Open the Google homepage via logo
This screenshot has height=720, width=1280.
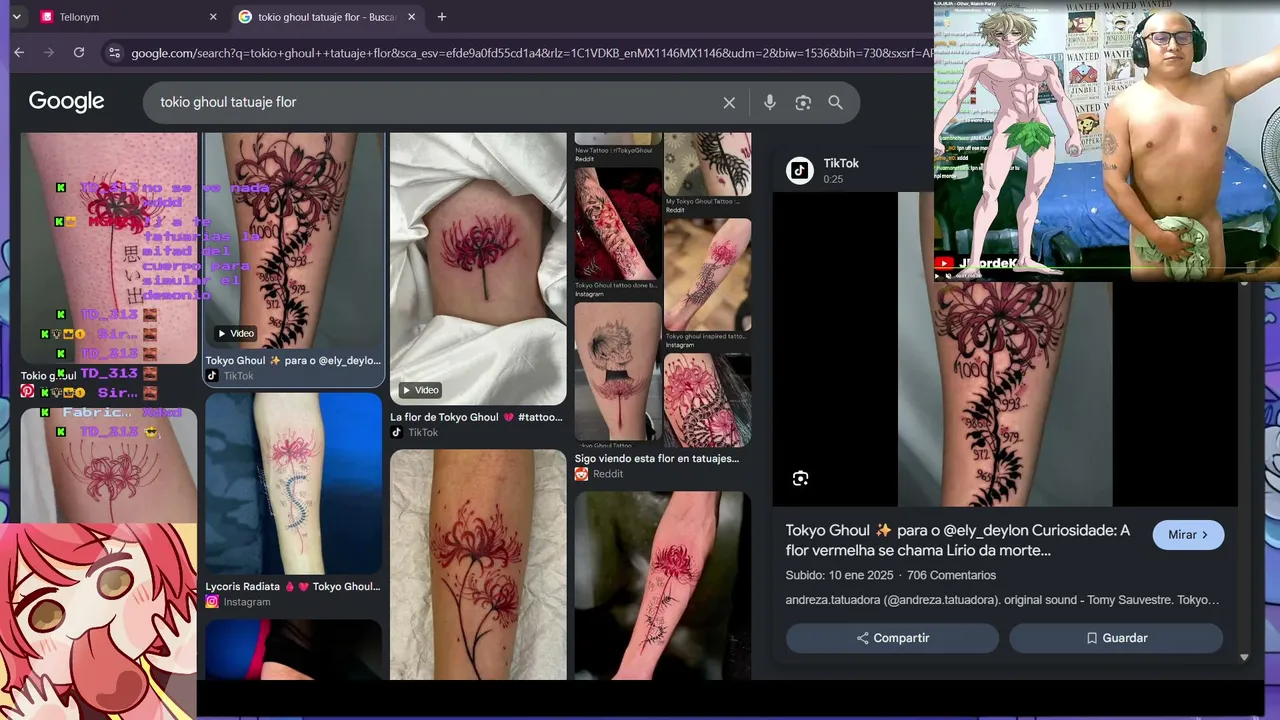click(x=66, y=101)
